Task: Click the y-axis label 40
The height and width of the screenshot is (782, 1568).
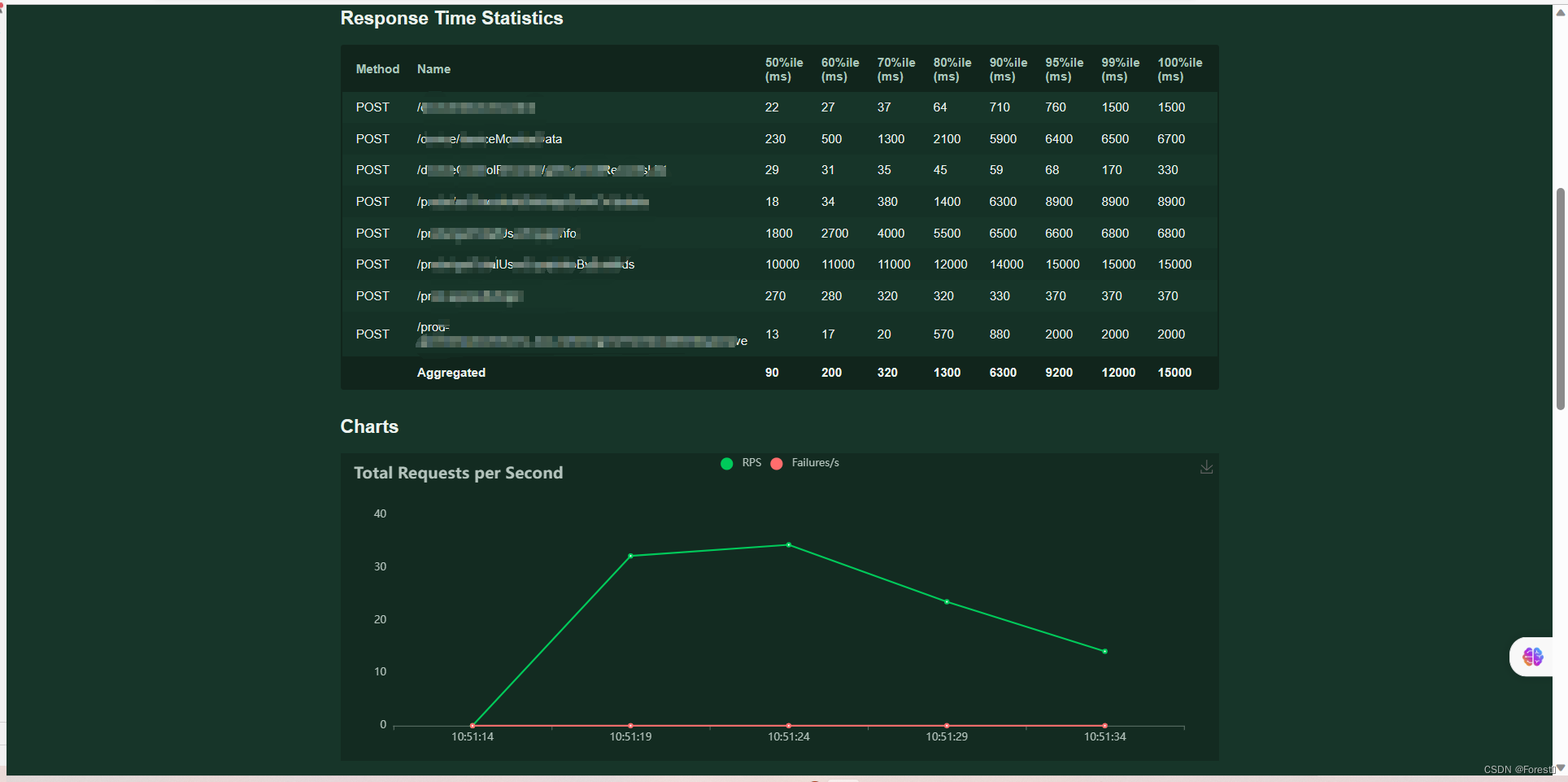Action: 380,514
